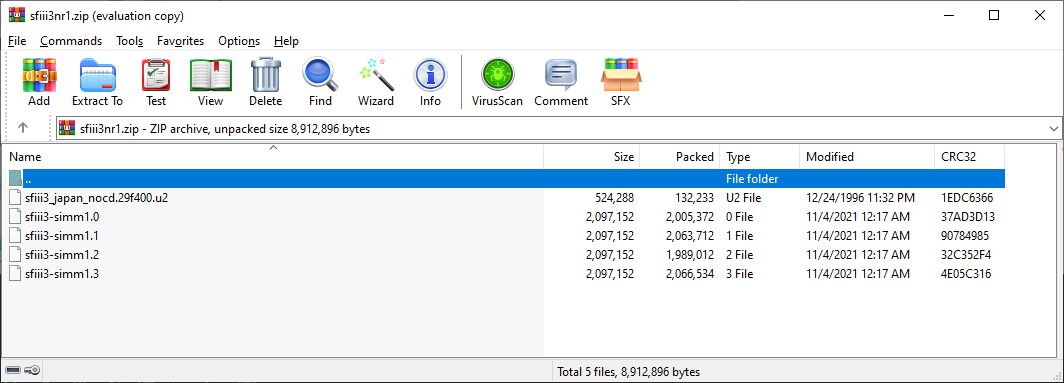
Task: Click WinRAR icon in title bar
Action: coord(16,15)
